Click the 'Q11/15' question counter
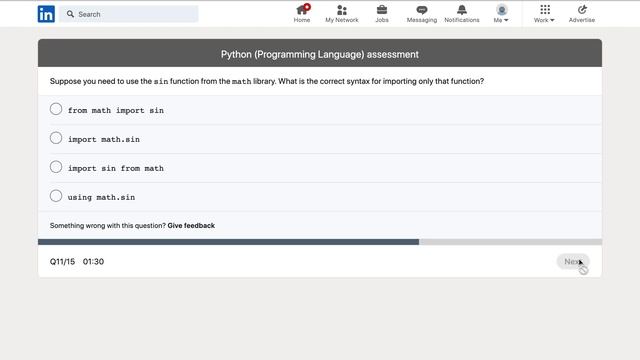 [62, 262]
